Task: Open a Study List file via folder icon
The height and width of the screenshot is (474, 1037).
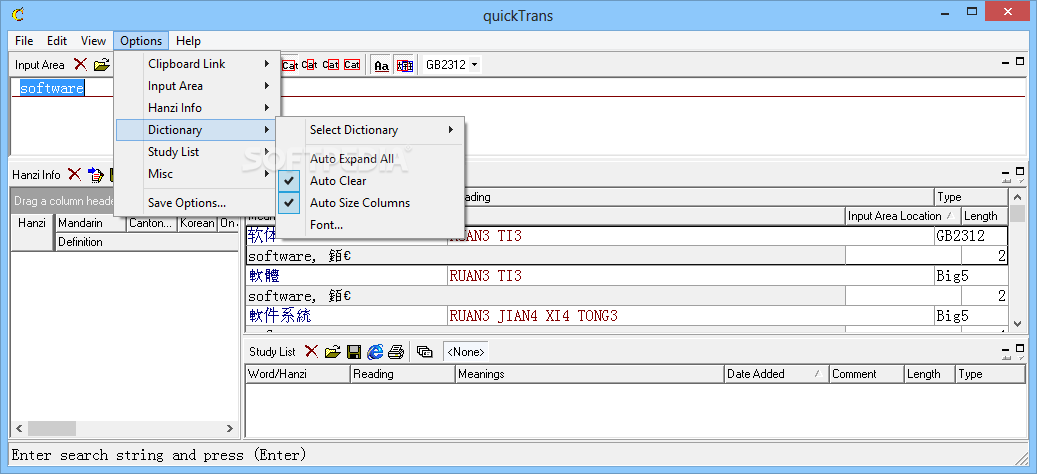Action: pyautogui.click(x=333, y=352)
